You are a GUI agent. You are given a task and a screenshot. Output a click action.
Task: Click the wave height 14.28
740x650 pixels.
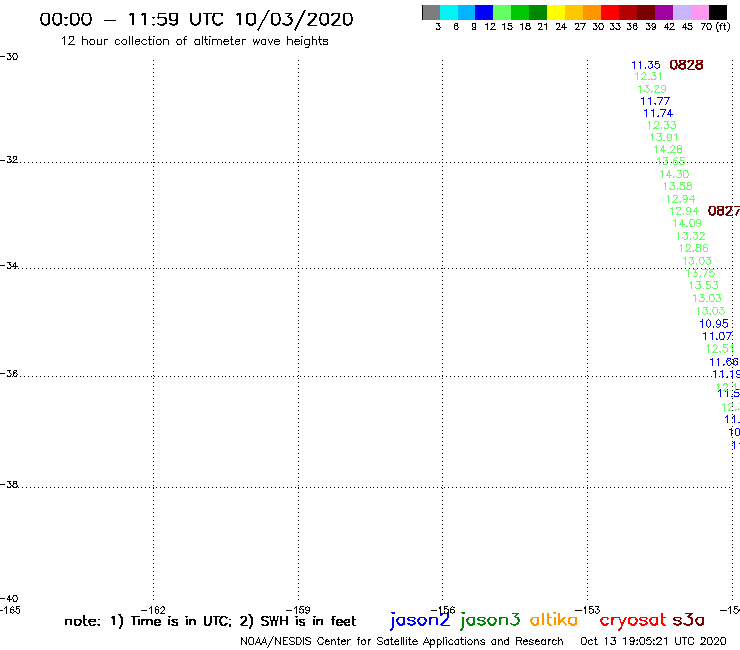click(668, 149)
